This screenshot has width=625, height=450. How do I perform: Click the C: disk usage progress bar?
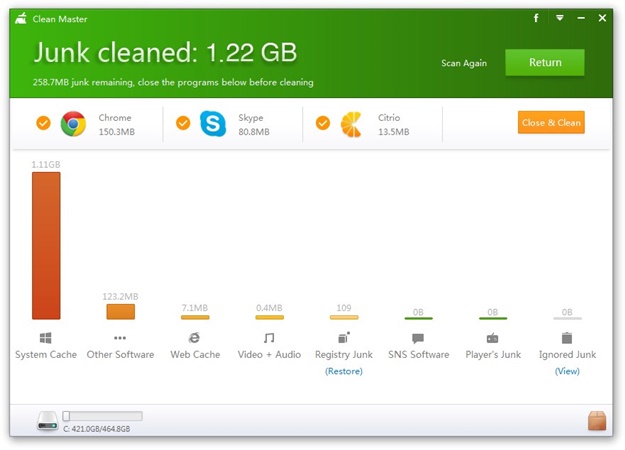coord(102,416)
